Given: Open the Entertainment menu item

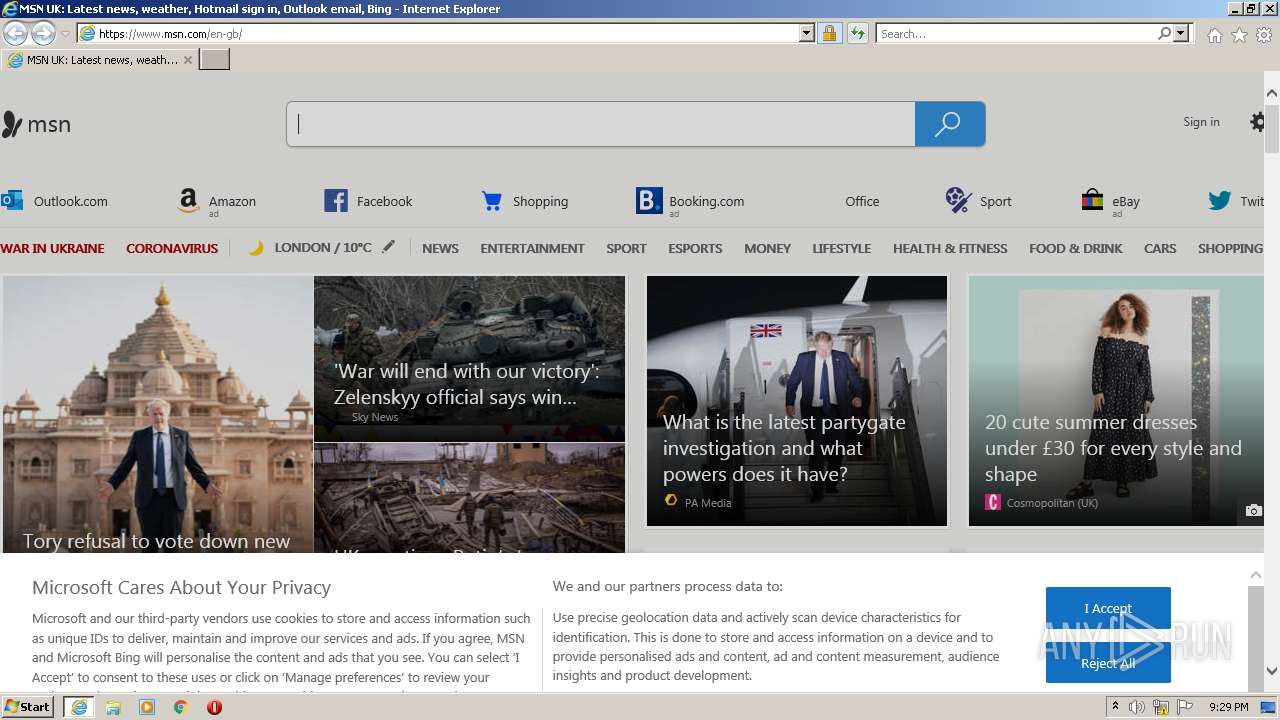Looking at the screenshot, I should point(532,248).
